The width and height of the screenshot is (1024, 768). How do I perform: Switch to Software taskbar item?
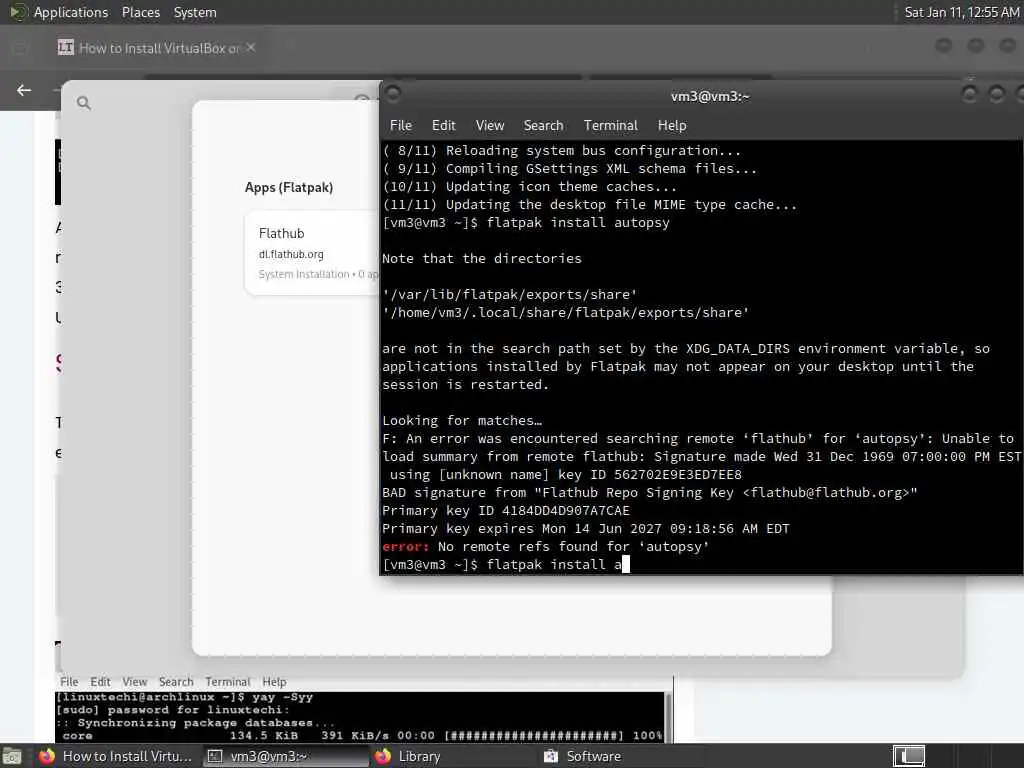[x=622, y=756]
